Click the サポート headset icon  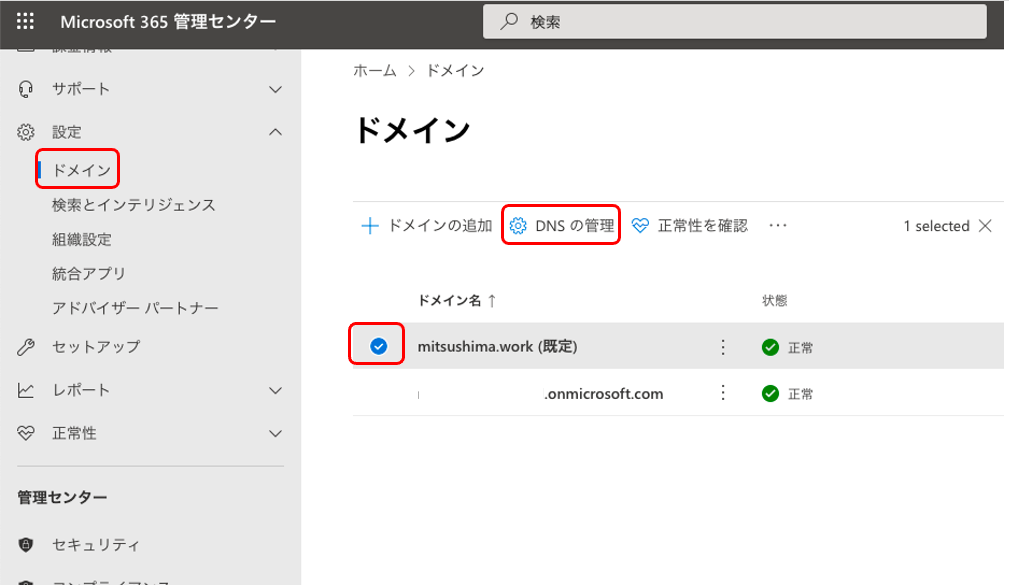click(x=26, y=89)
